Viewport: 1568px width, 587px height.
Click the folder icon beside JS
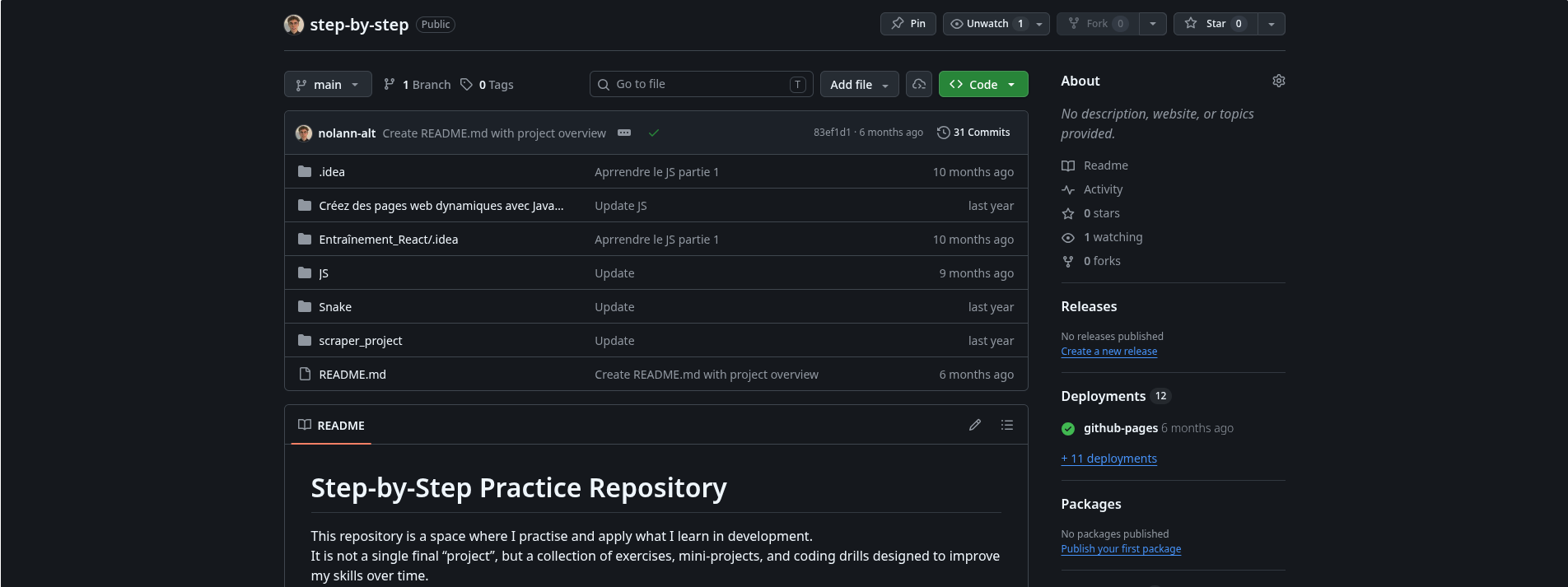pos(305,273)
